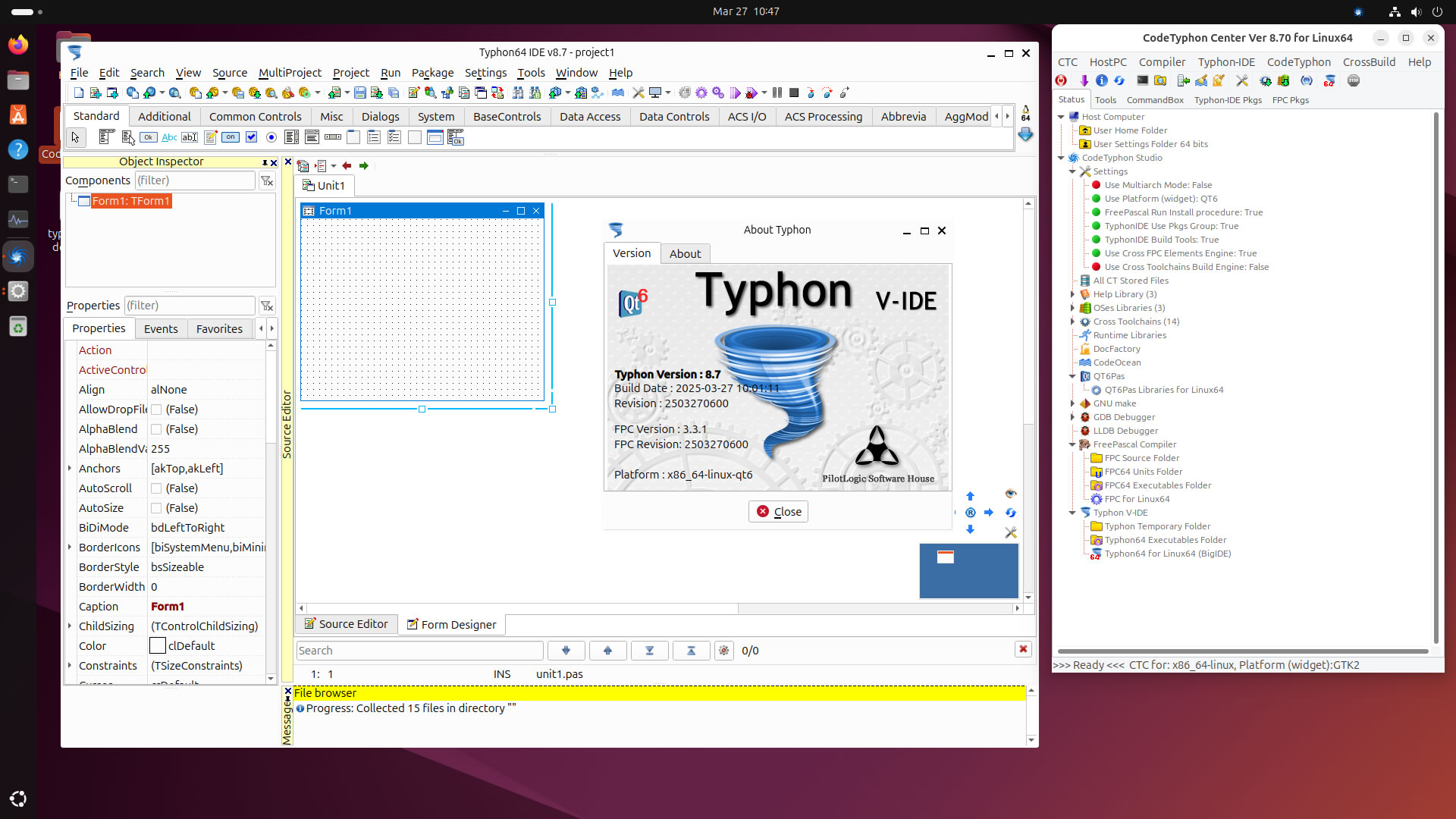Select the TRadioButton component in palette
Viewport: 1456px width, 819px height.
point(271,137)
